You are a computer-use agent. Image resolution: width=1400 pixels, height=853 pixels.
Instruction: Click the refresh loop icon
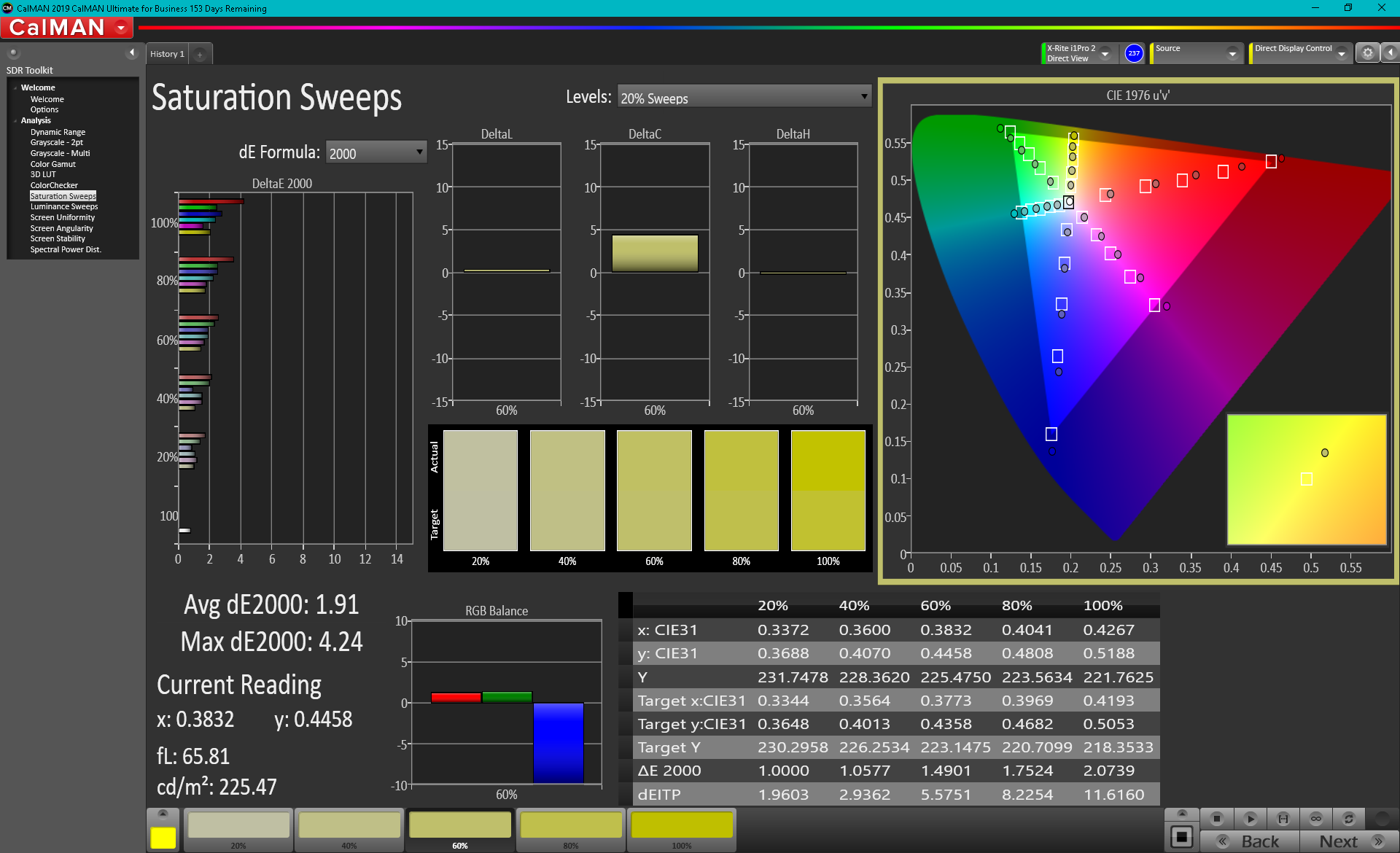click(x=1348, y=819)
